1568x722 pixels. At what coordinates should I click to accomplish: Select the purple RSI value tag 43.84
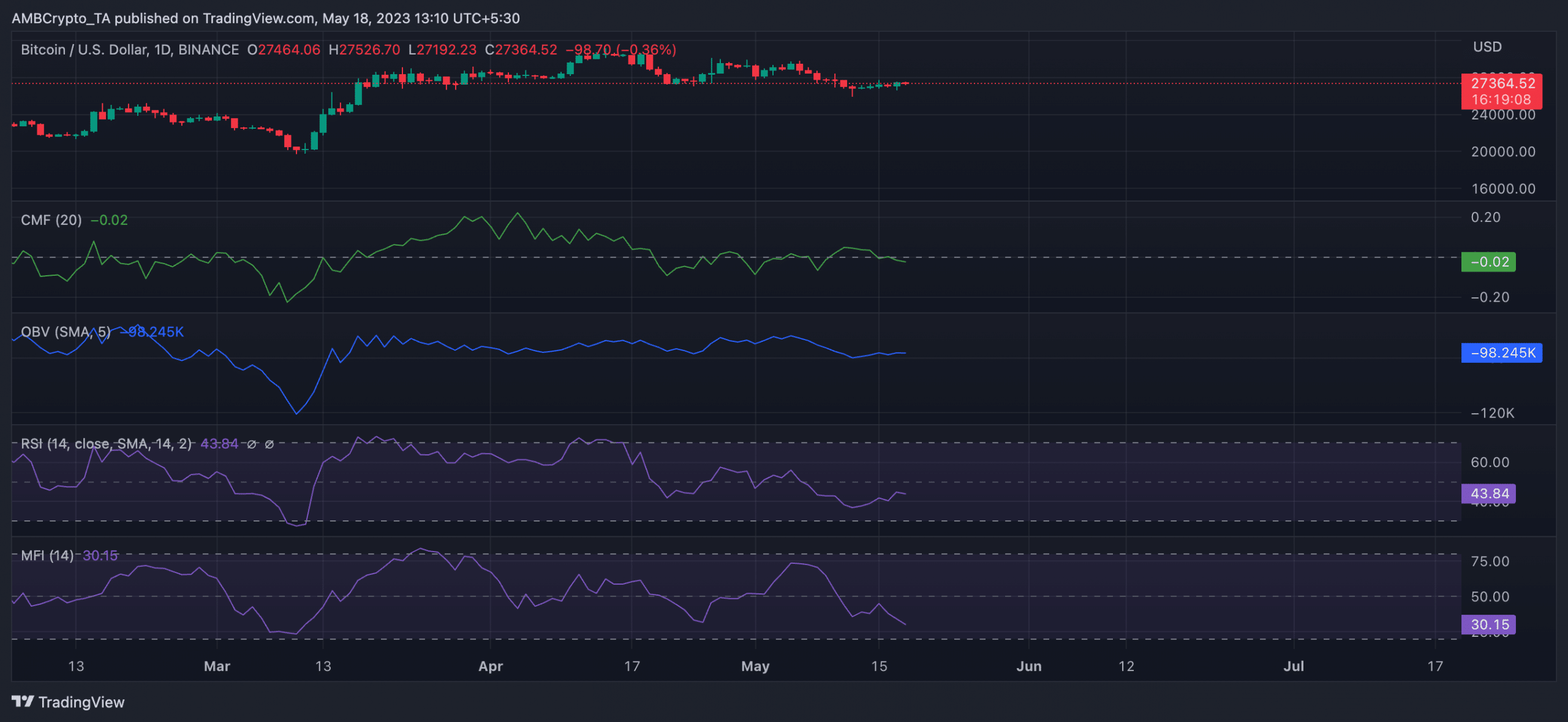pyautogui.click(x=1488, y=493)
